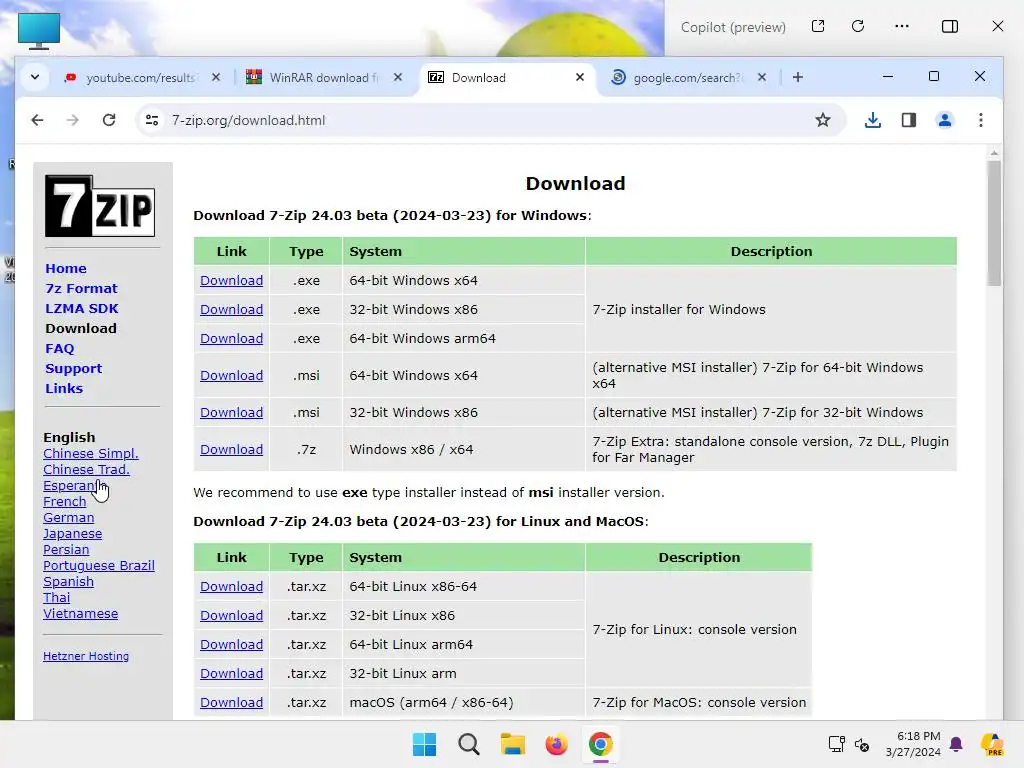
Task: Open Copilot panel in new window icon
Action: 818,26
